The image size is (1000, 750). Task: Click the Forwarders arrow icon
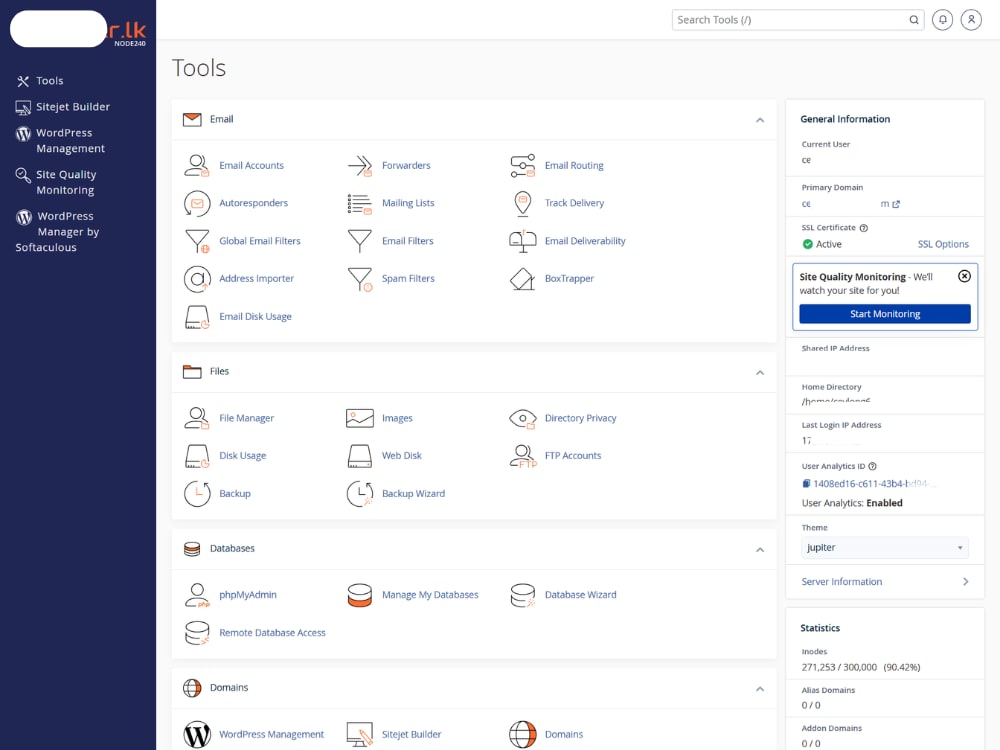click(x=360, y=165)
